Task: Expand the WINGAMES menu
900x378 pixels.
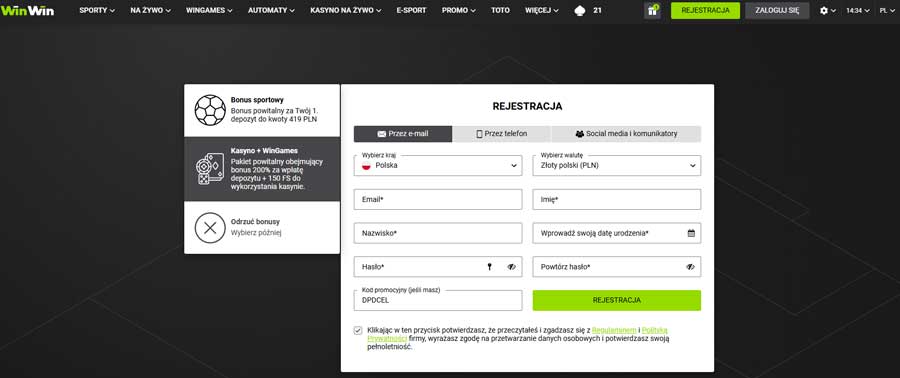Action: pyautogui.click(x=210, y=10)
